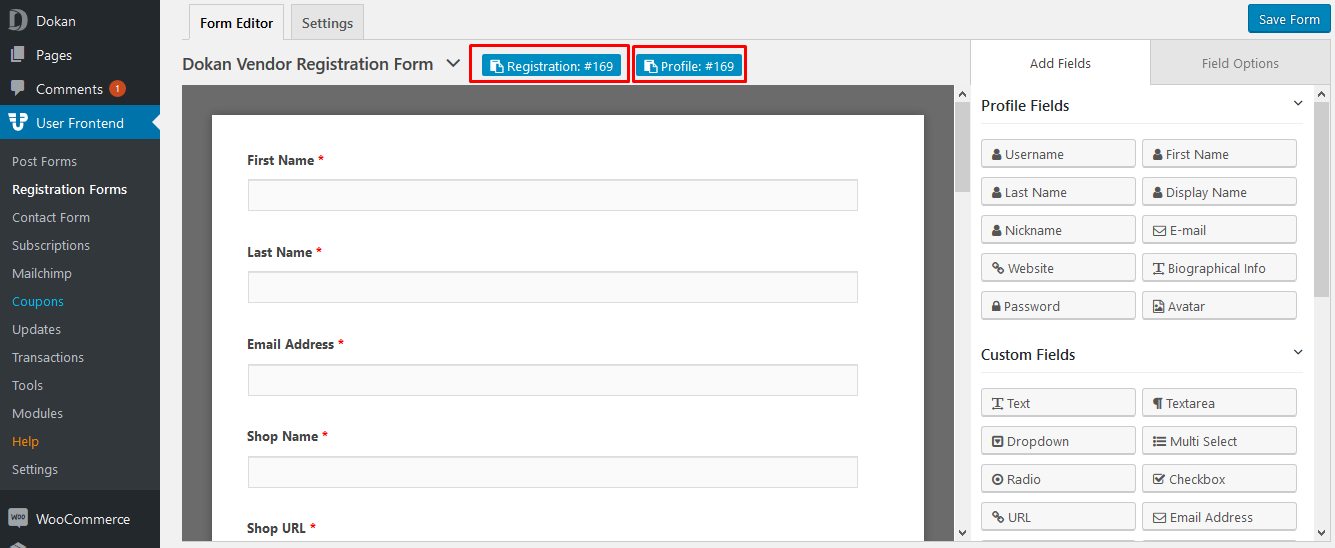Go to Transactions

[x=48, y=357]
